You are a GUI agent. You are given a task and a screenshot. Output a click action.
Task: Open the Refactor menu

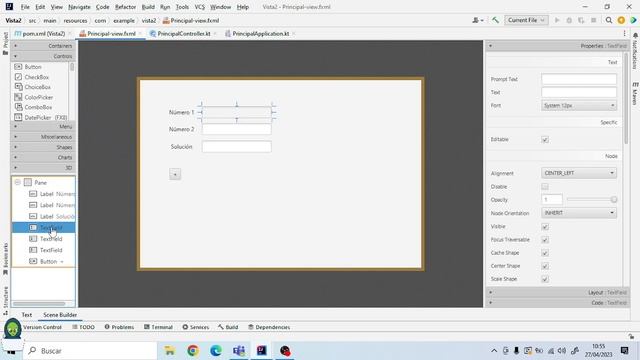coord(125,7)
